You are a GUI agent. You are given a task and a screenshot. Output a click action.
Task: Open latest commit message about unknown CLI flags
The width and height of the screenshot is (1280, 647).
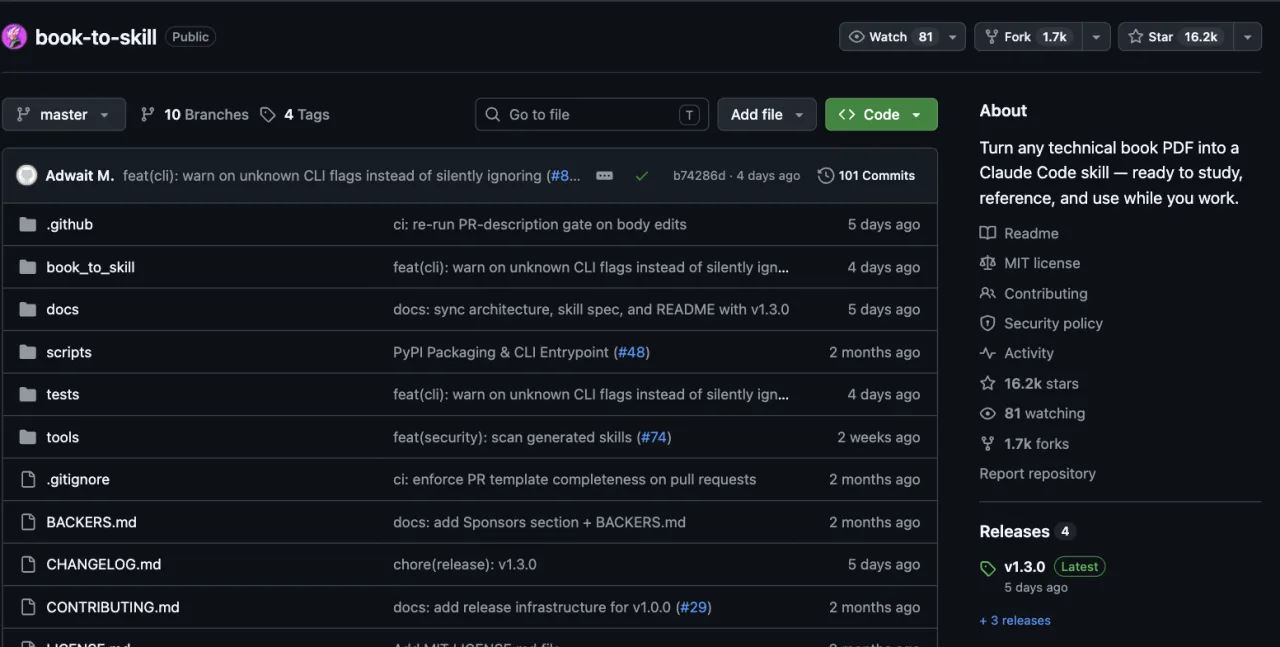coord(351,175)
